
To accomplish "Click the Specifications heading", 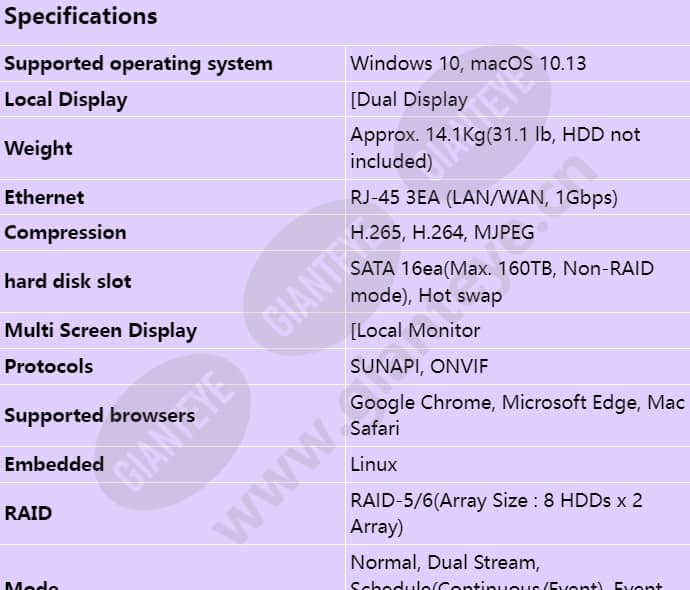I will click(x=81, y=17).
